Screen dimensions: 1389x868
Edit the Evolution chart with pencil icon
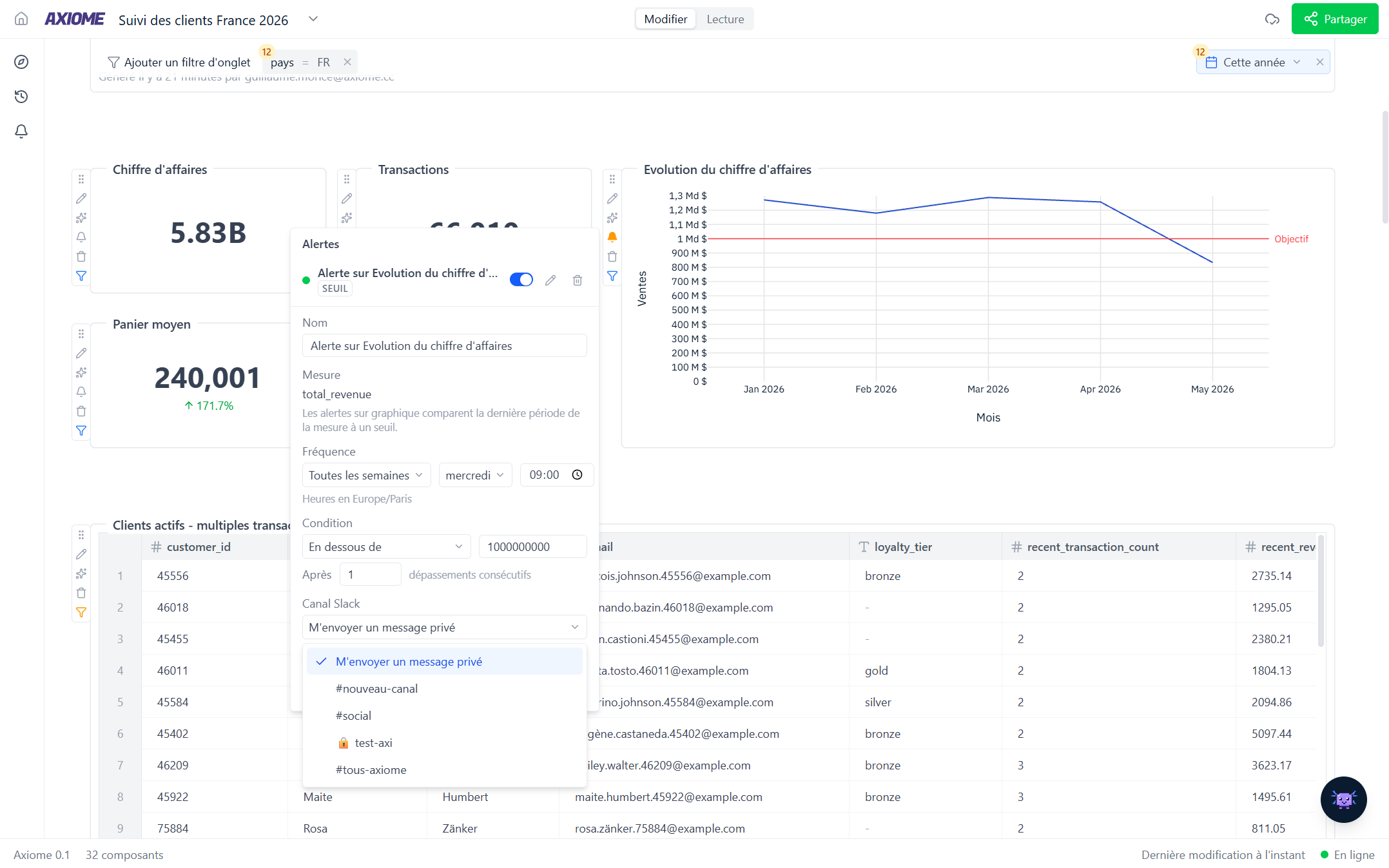612,198
